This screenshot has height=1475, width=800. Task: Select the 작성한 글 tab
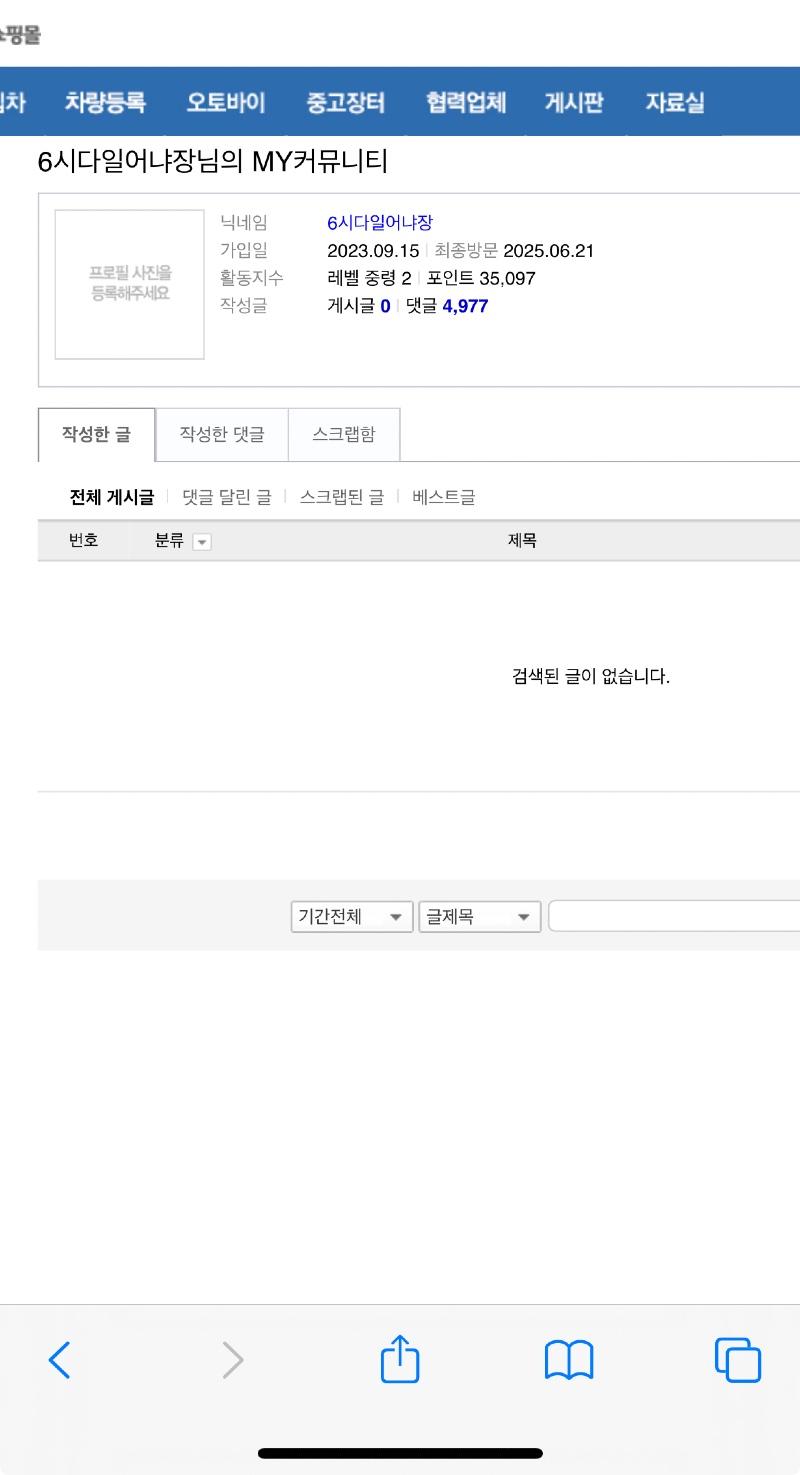point(96,434)
